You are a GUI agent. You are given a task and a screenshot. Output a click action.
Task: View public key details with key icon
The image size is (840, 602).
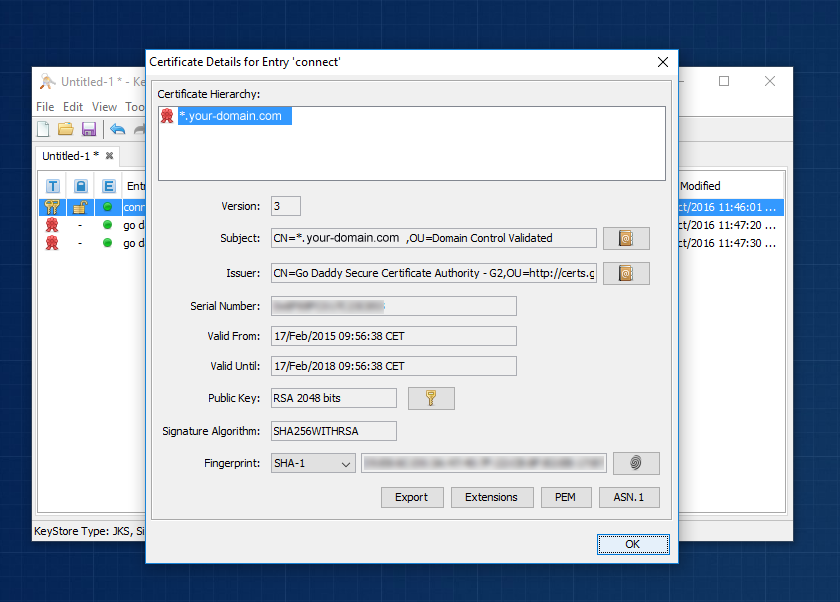tap(430, 397)
